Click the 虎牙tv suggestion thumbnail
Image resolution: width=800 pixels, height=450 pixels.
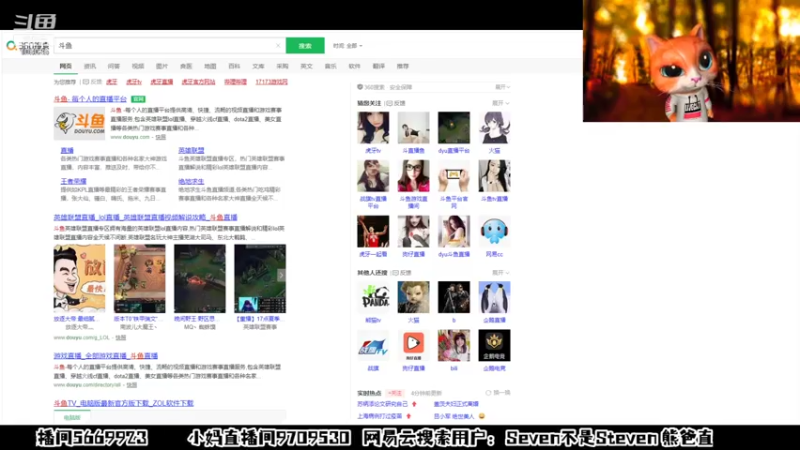pyautogui.click(x=373, y=128)
